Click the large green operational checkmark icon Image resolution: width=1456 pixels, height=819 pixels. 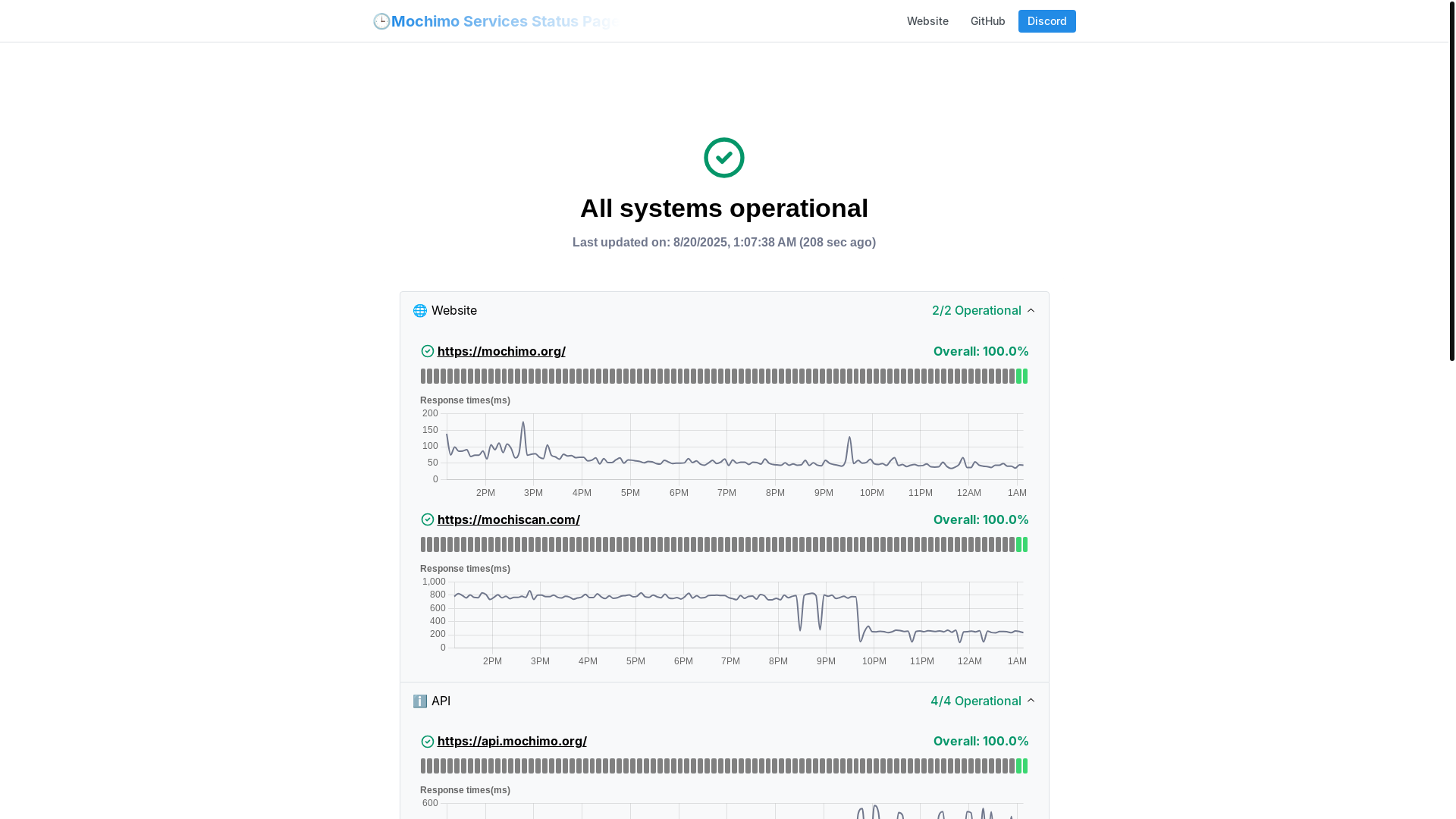click(724, 158)
